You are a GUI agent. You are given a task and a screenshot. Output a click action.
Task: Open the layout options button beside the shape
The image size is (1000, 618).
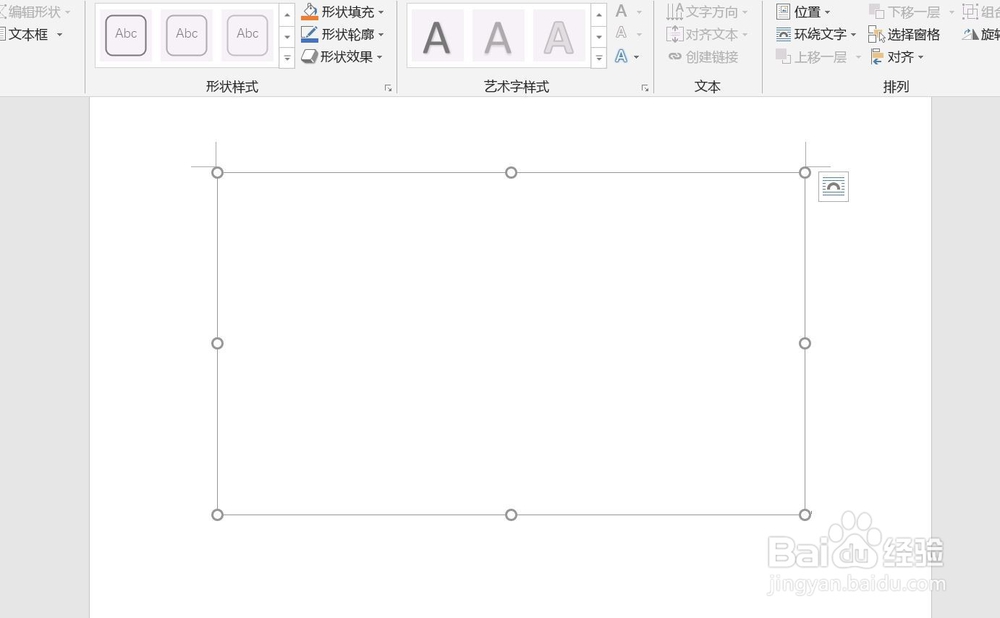[834, 187]
